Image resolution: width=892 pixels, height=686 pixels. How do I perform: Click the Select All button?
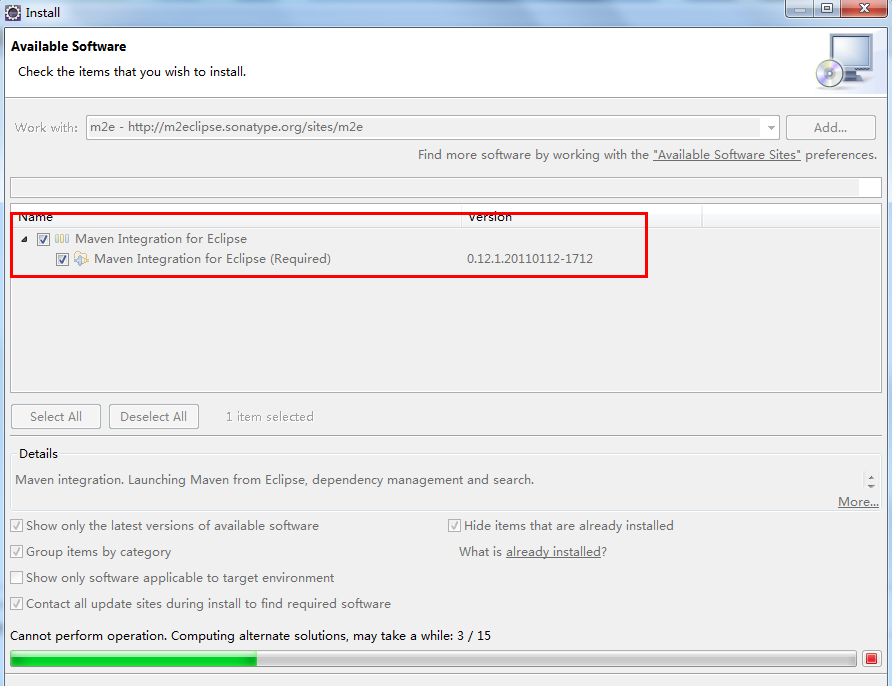56,416
